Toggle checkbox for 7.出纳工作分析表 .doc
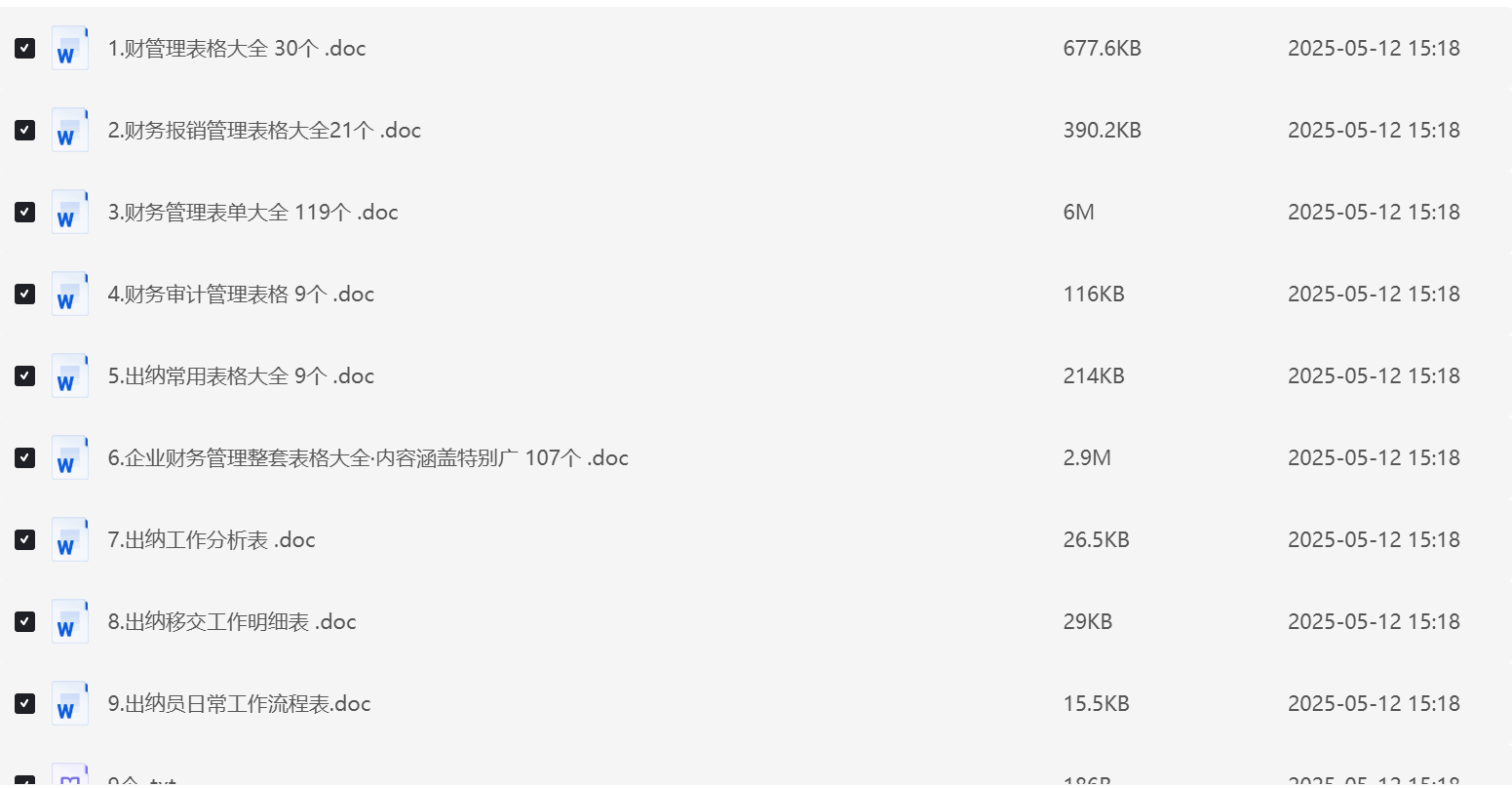 click(x=25, y=539)
